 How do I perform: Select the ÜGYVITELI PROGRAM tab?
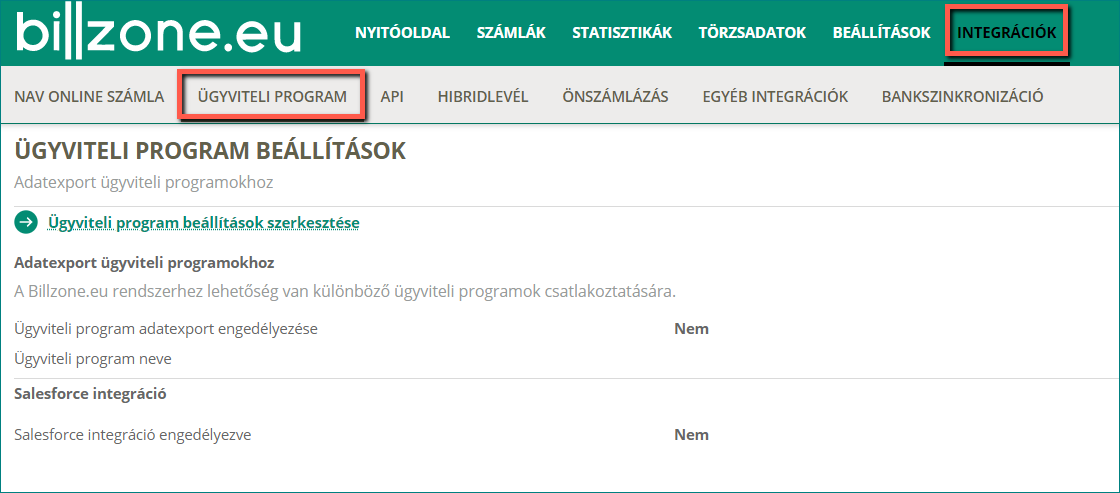pyautogui.click(x=272, y=96)
